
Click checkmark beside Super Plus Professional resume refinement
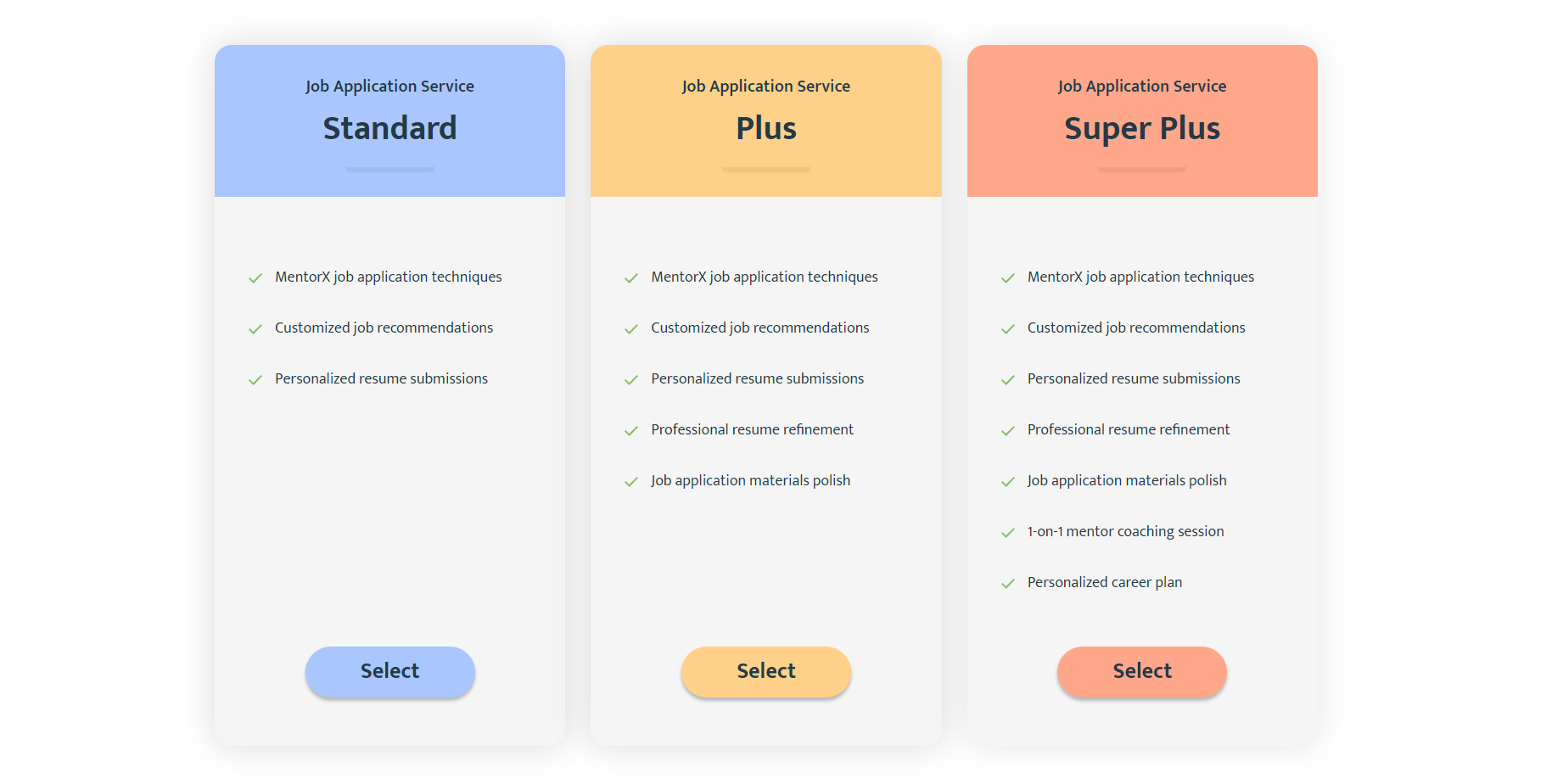click(x=1007, y=431)
